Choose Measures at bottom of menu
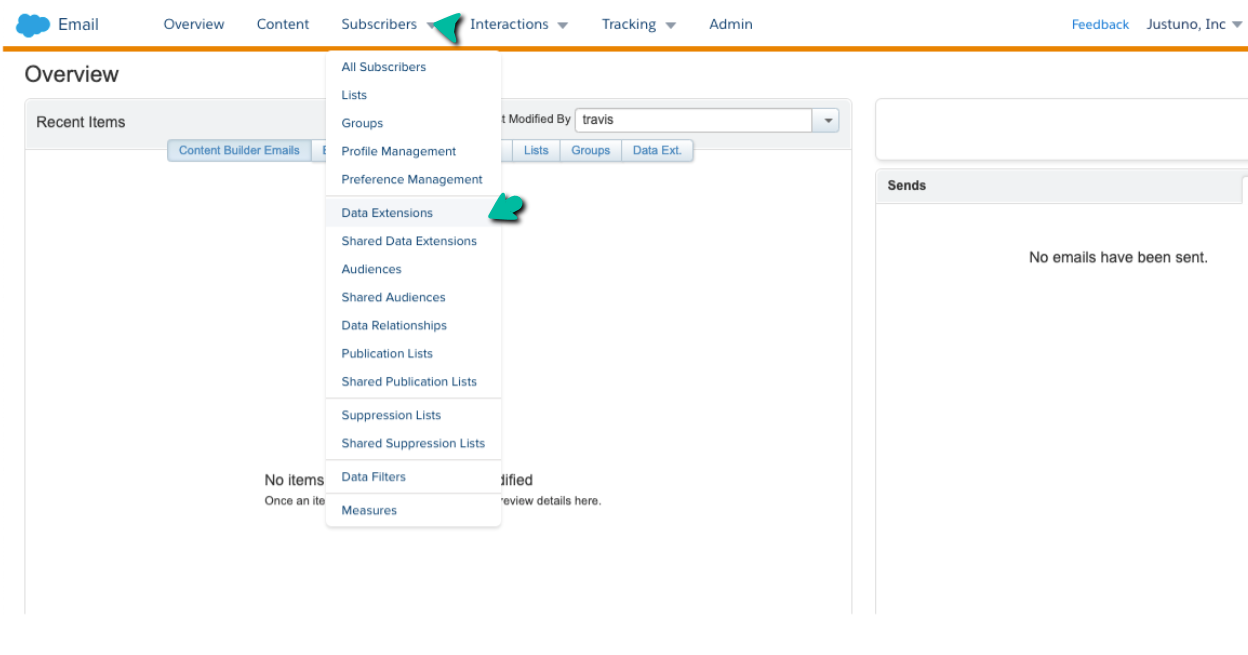 [369, 510]
